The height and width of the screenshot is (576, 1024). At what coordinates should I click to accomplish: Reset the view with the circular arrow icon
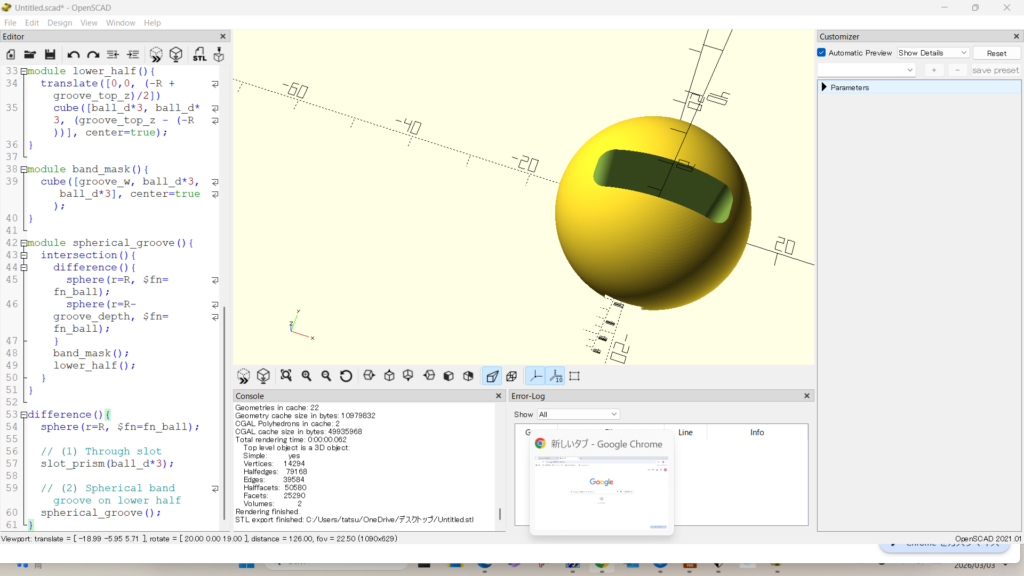tap(346, 376)
